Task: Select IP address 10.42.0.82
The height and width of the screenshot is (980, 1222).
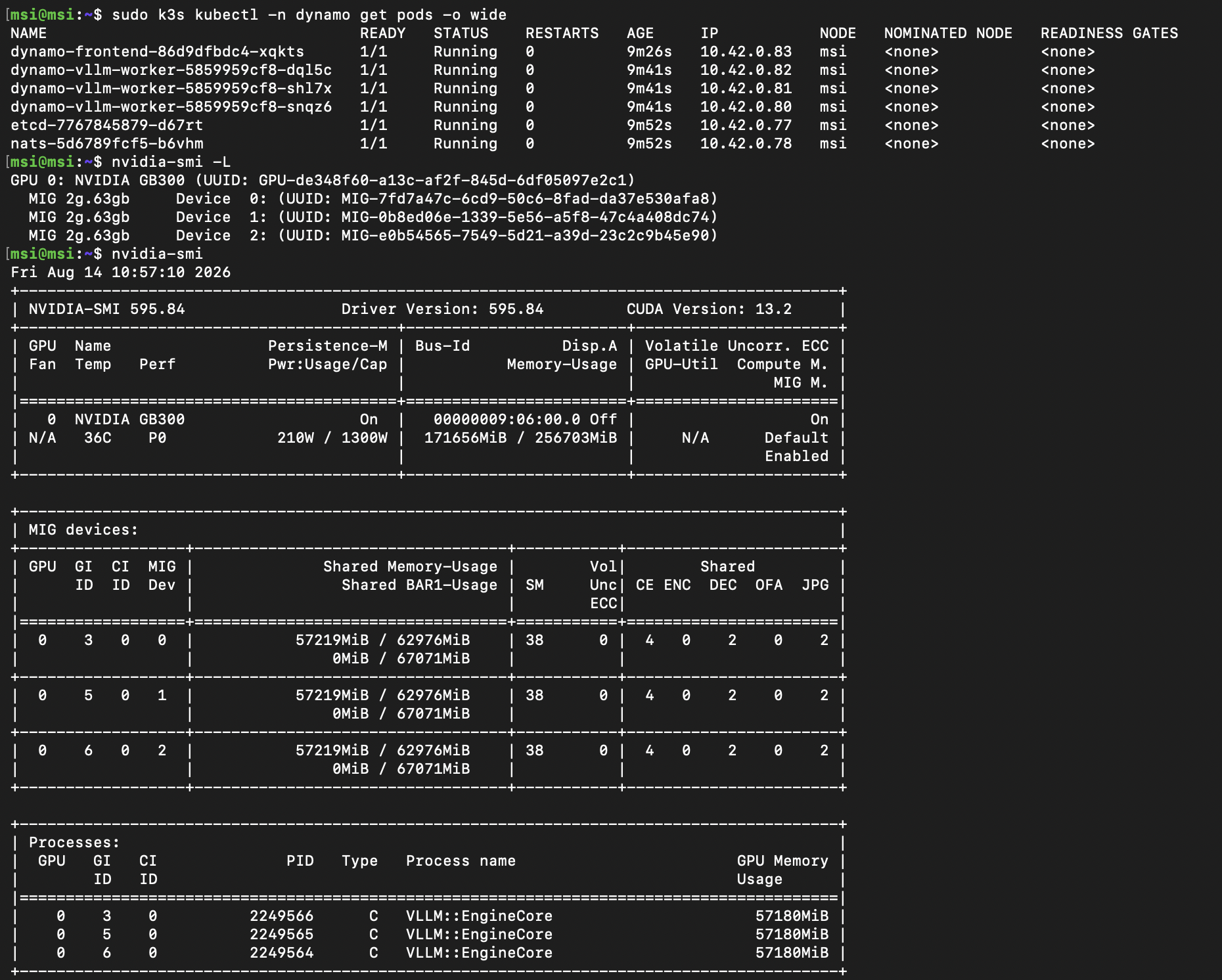Action: (746, 70)
